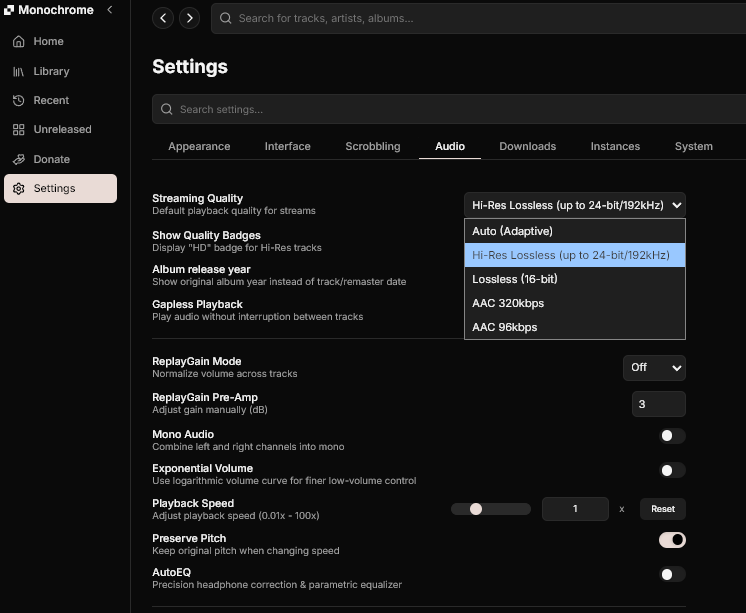Open the Appearance settings tab
This screenshot has height=613, width=746.
coord(199,147)
